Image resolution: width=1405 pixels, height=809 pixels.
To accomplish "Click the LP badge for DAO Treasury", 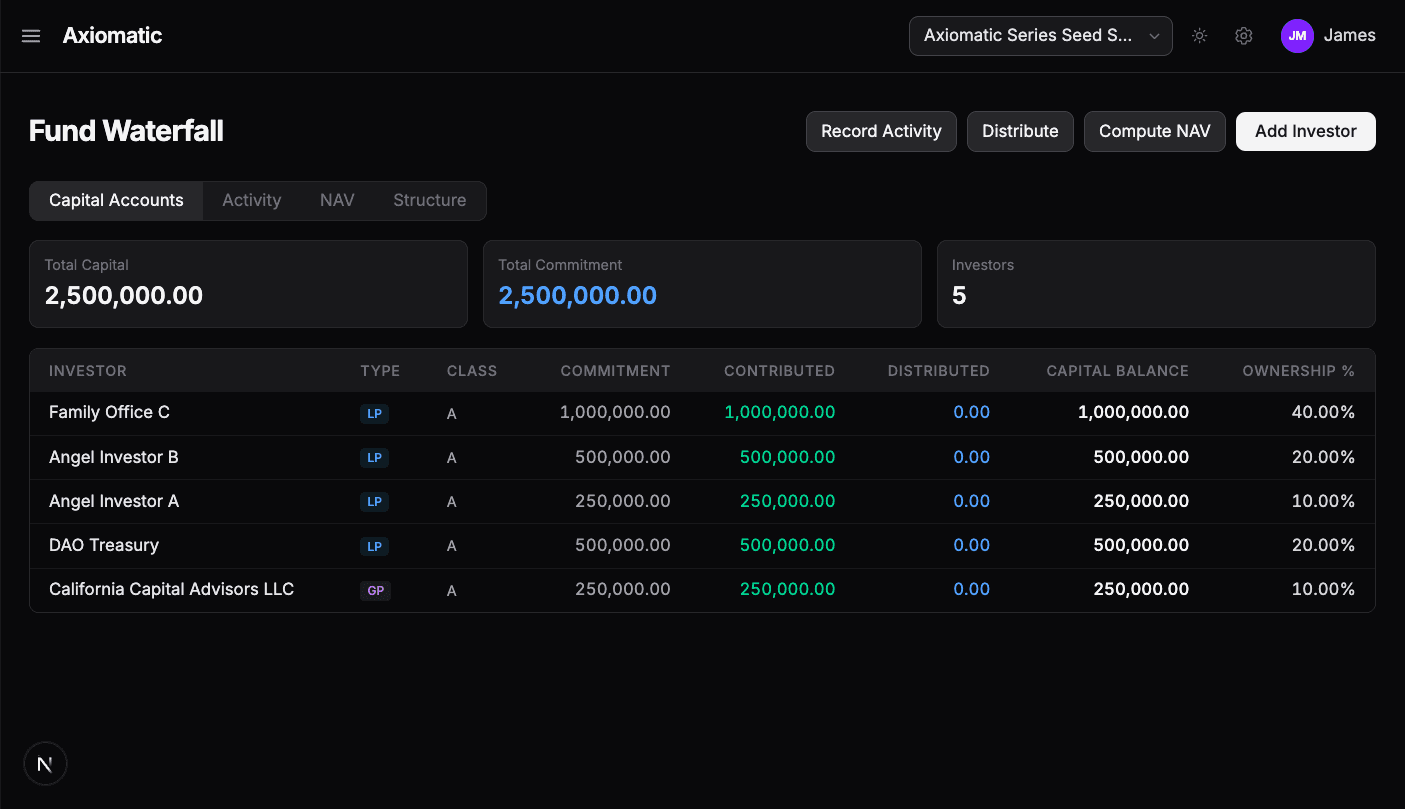I will point(374,546).
